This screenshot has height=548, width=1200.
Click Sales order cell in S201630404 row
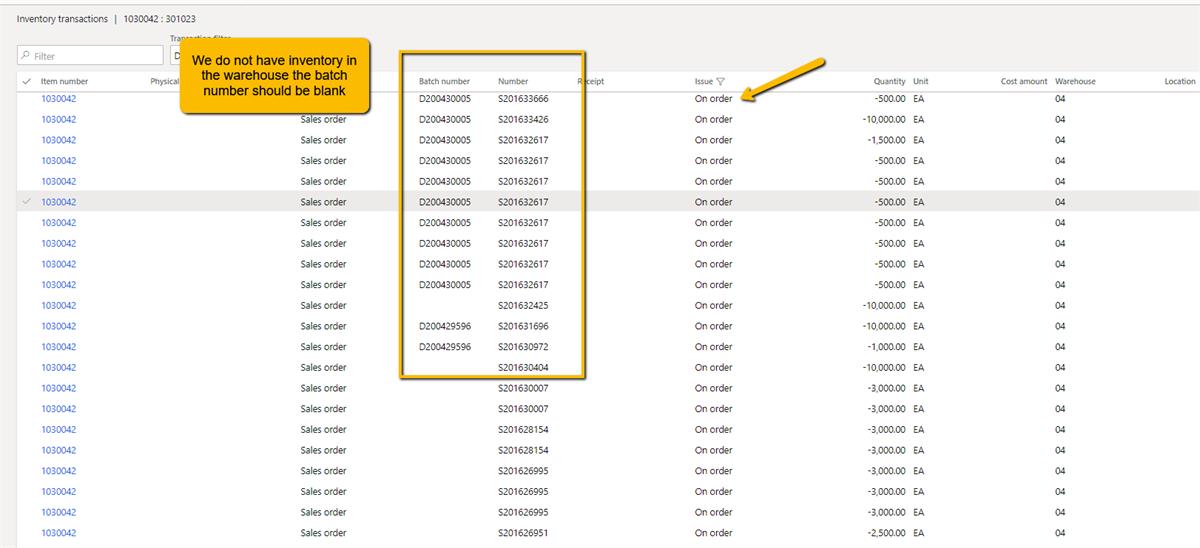click(323, 368)
